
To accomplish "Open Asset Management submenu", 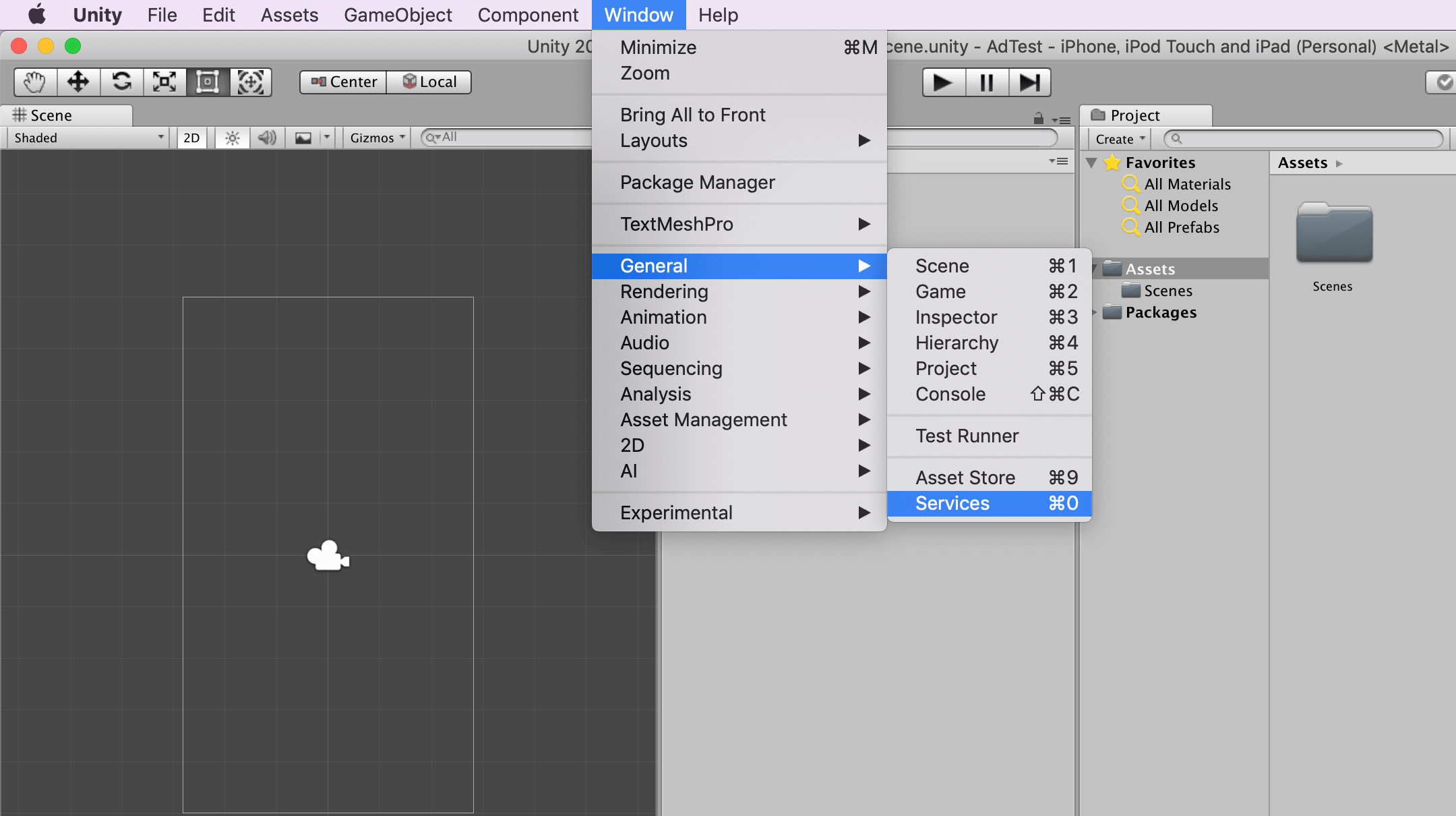I will coord(739,419).
